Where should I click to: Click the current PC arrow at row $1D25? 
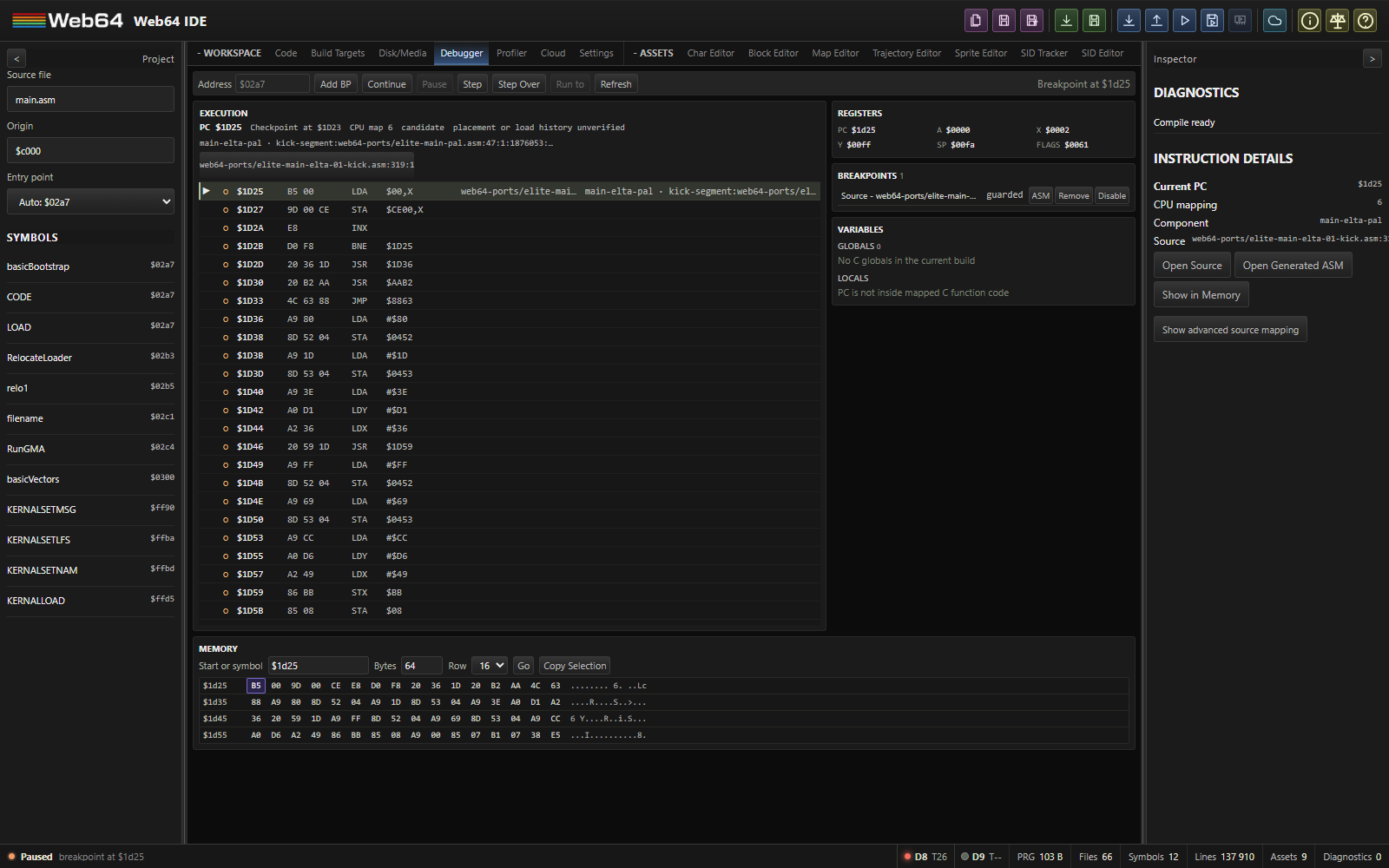tap(207, 191)
